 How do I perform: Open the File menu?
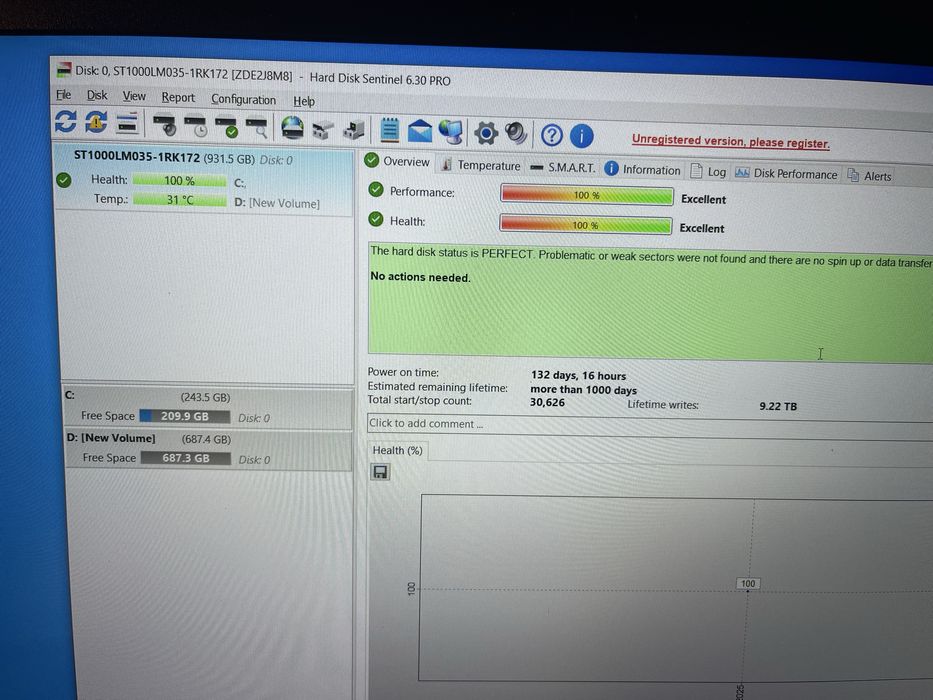pos(63,95)
